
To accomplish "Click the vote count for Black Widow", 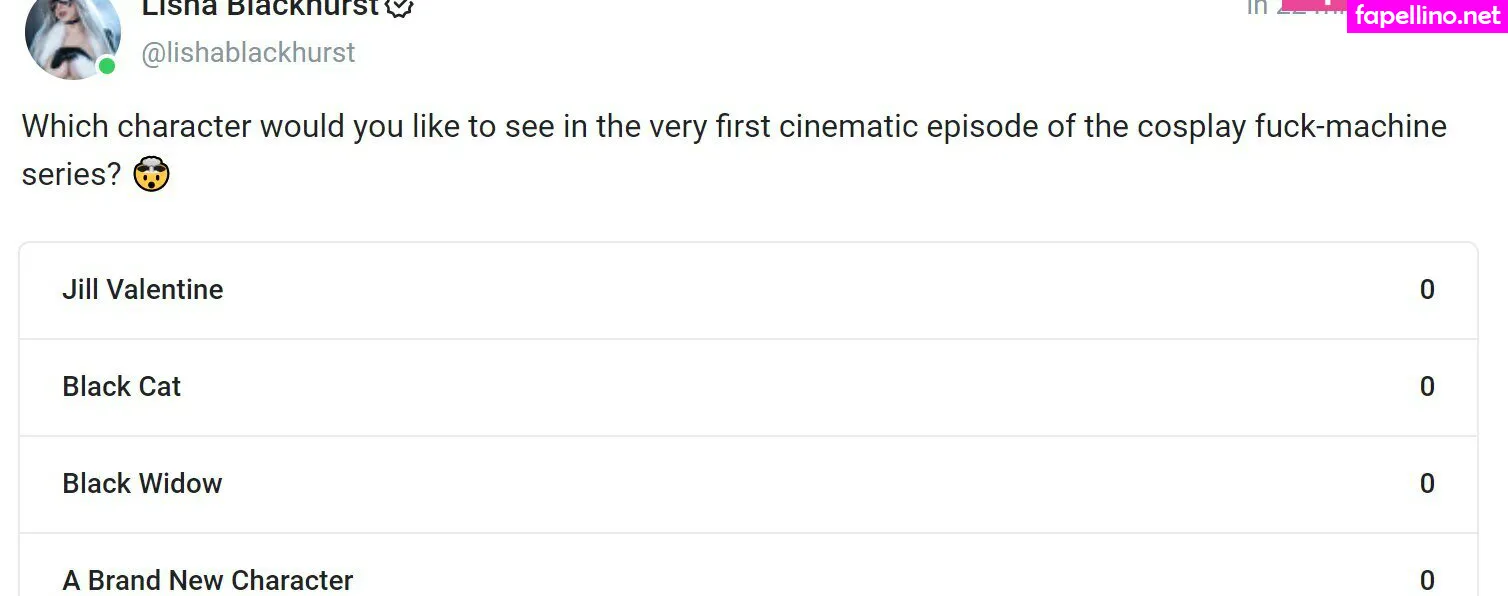I will pos(1427,484).
